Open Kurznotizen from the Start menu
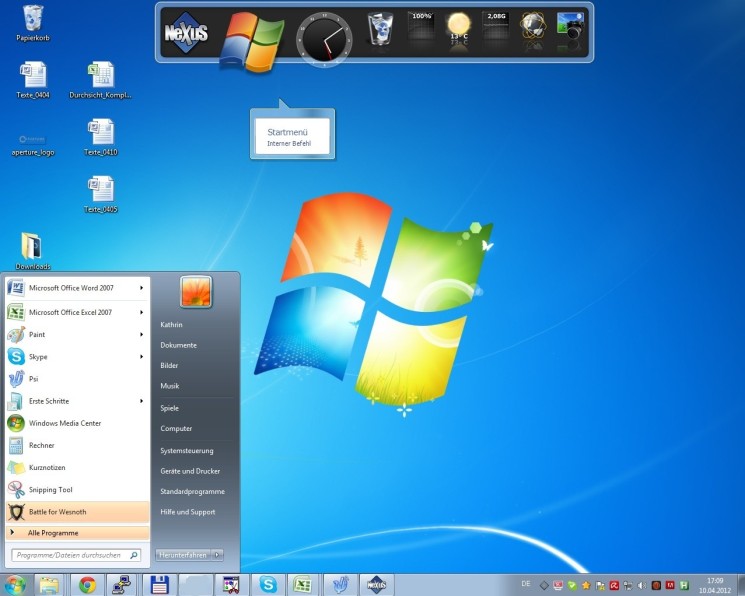 pos(77,468)
